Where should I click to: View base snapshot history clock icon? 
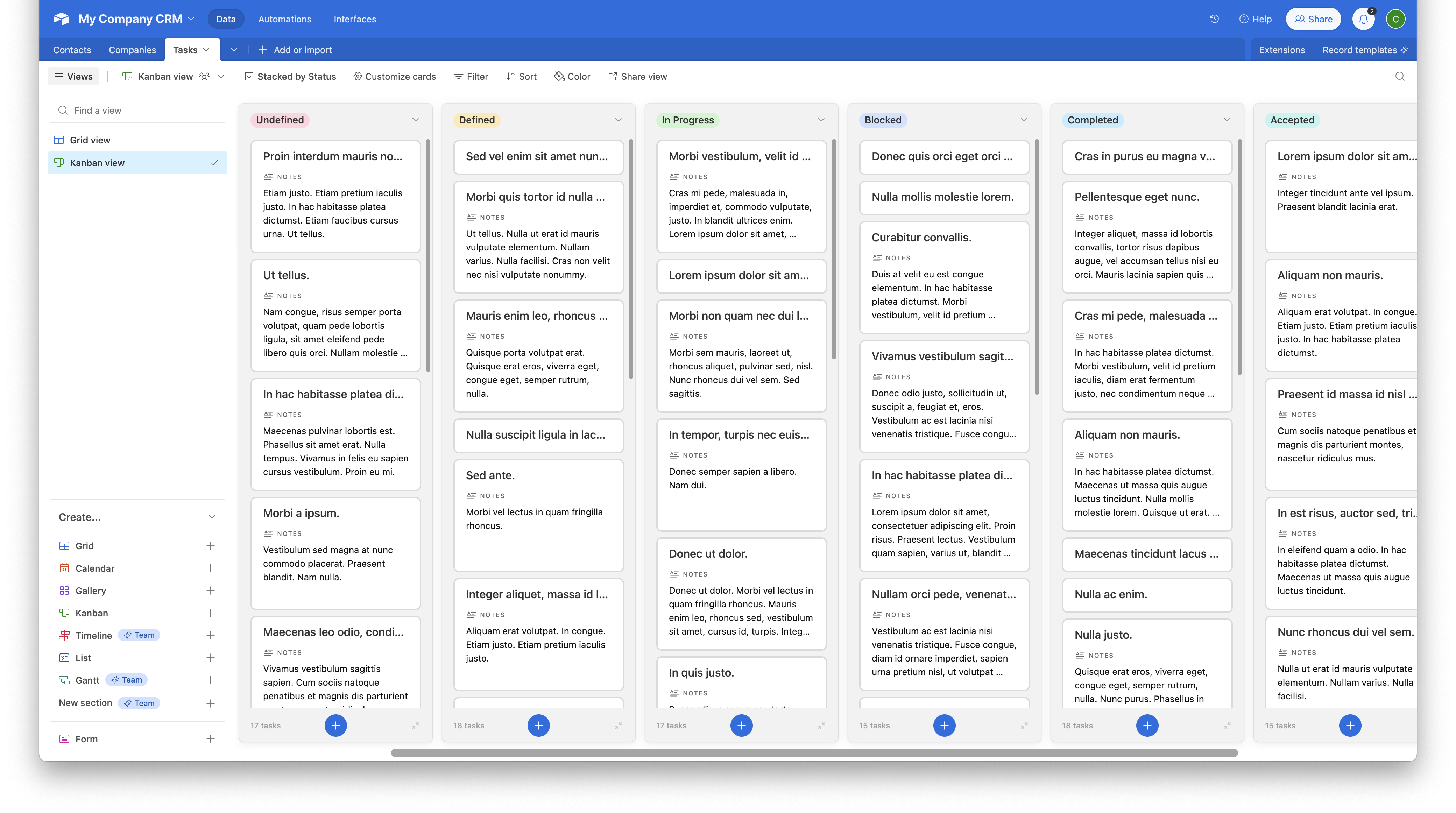[x=1214, y=19]
